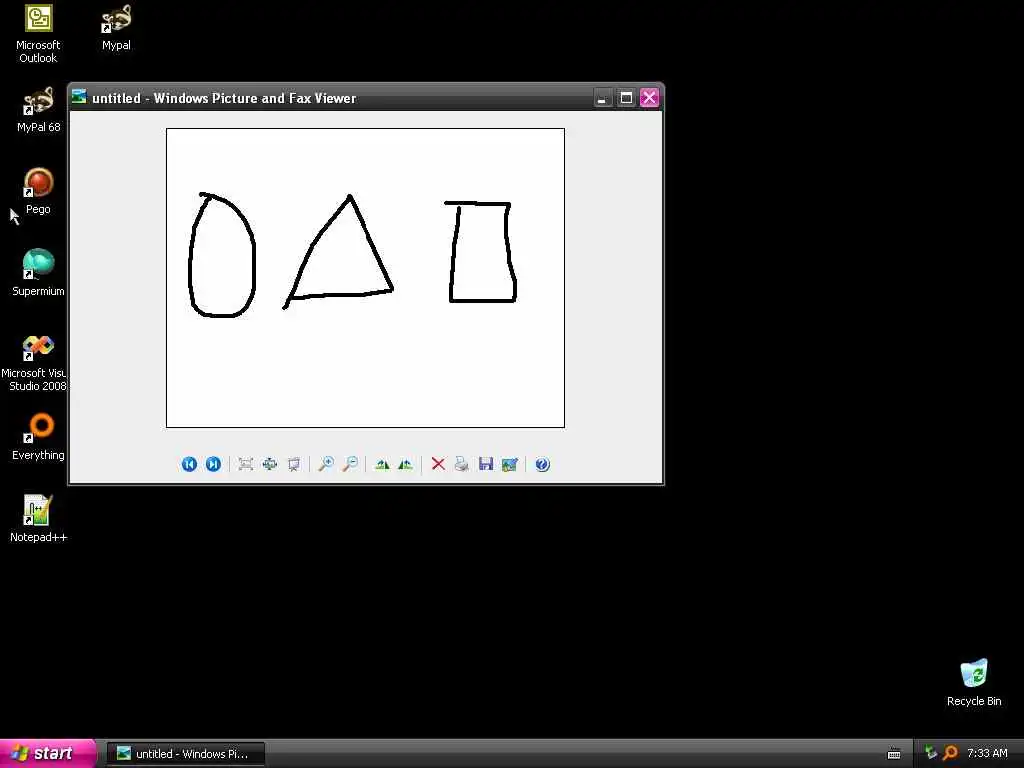Zoom in on the picture
The width and height of the screenshot is (1024, 768).
point(326,464)
